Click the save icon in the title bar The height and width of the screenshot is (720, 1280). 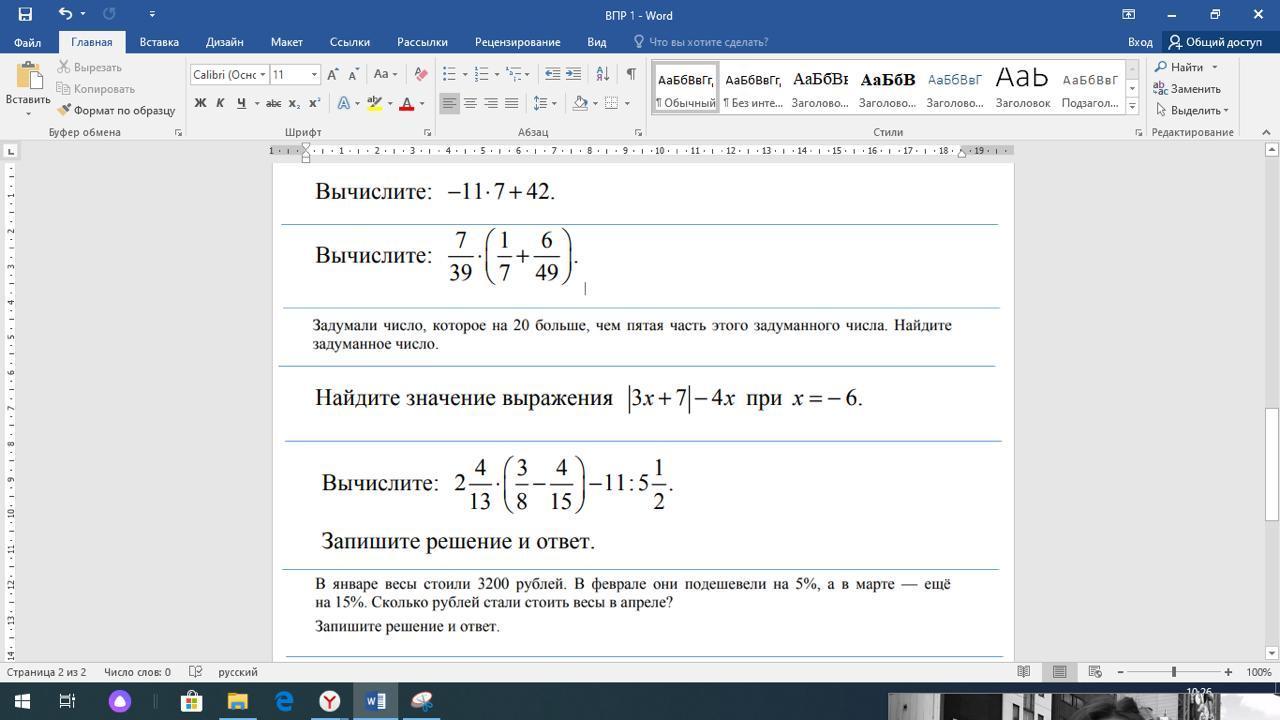[25, 14]
